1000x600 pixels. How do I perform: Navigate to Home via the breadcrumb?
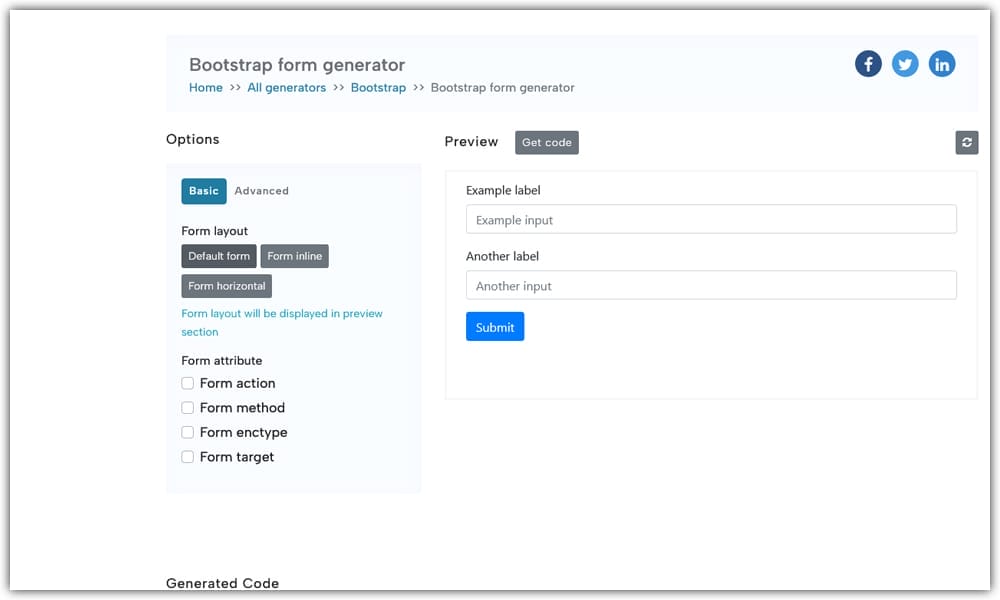205,87
